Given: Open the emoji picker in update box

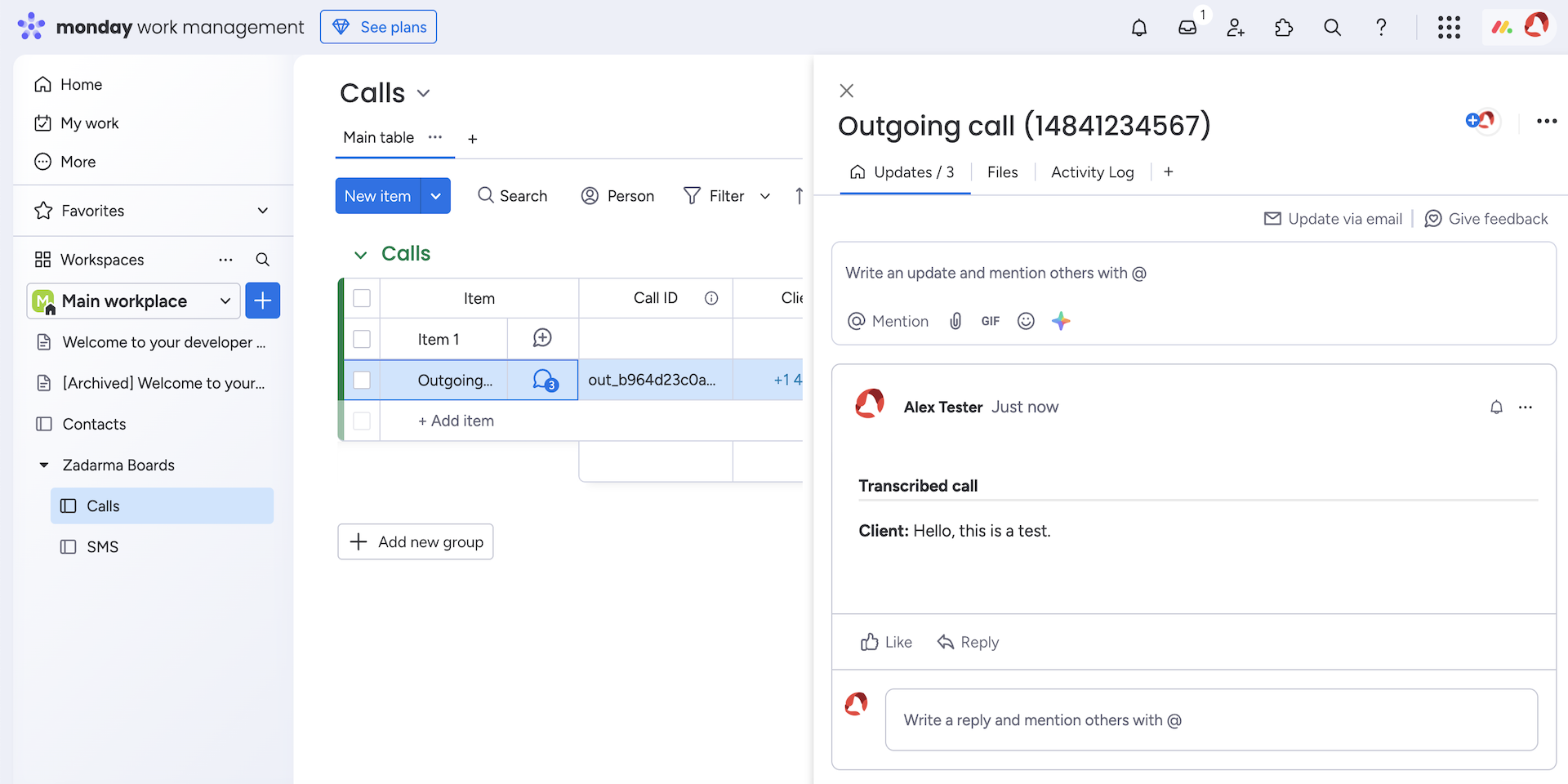Looking at the screenshot, I should pyautogui.click(x=1026, y=321).
